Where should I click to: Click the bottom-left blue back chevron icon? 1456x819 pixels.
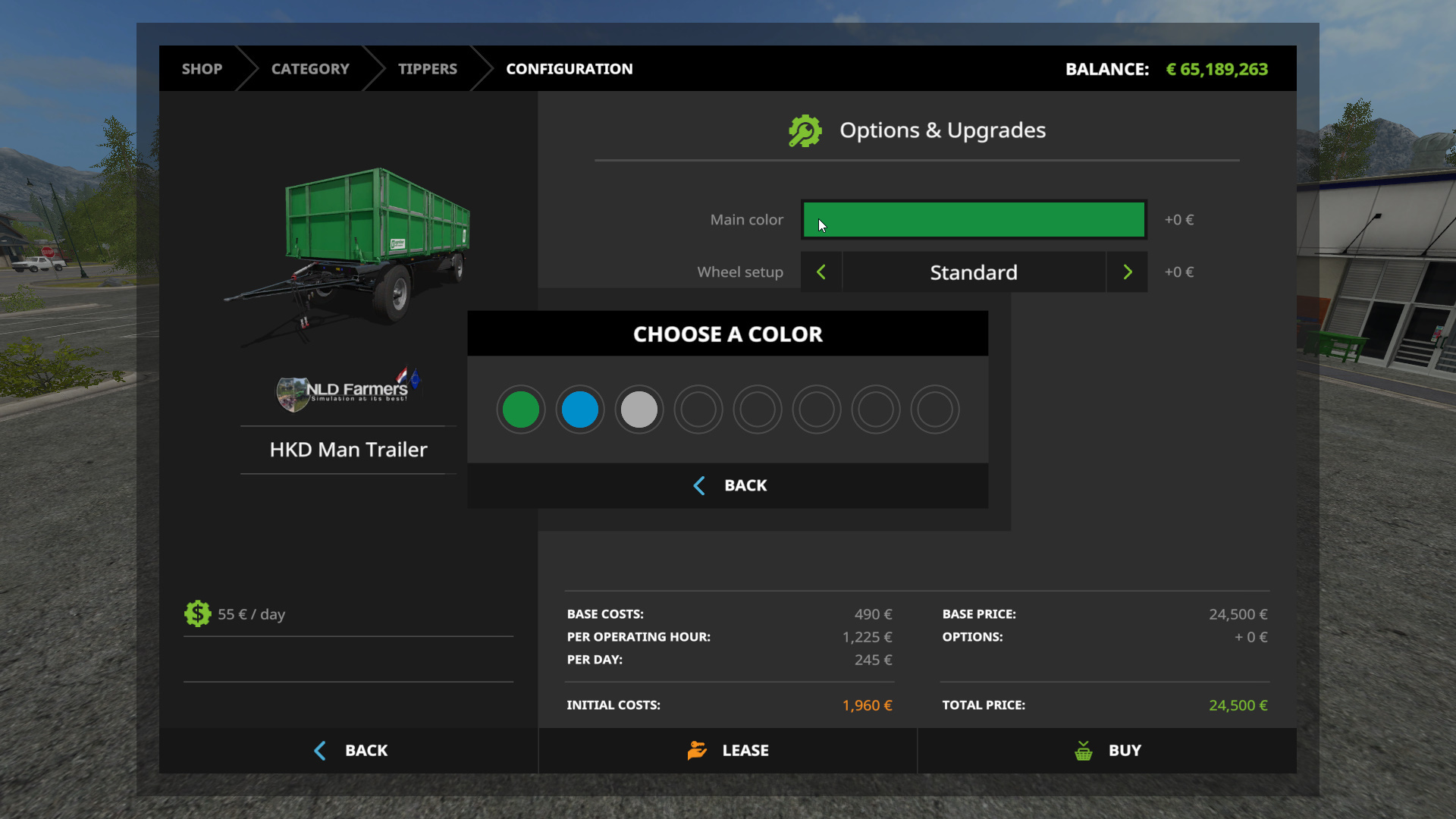(320, 751)
